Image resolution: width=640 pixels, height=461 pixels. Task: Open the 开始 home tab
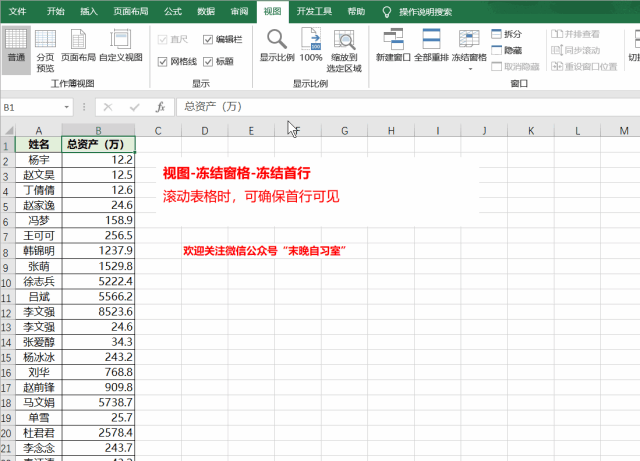click(x=56, y=11)
